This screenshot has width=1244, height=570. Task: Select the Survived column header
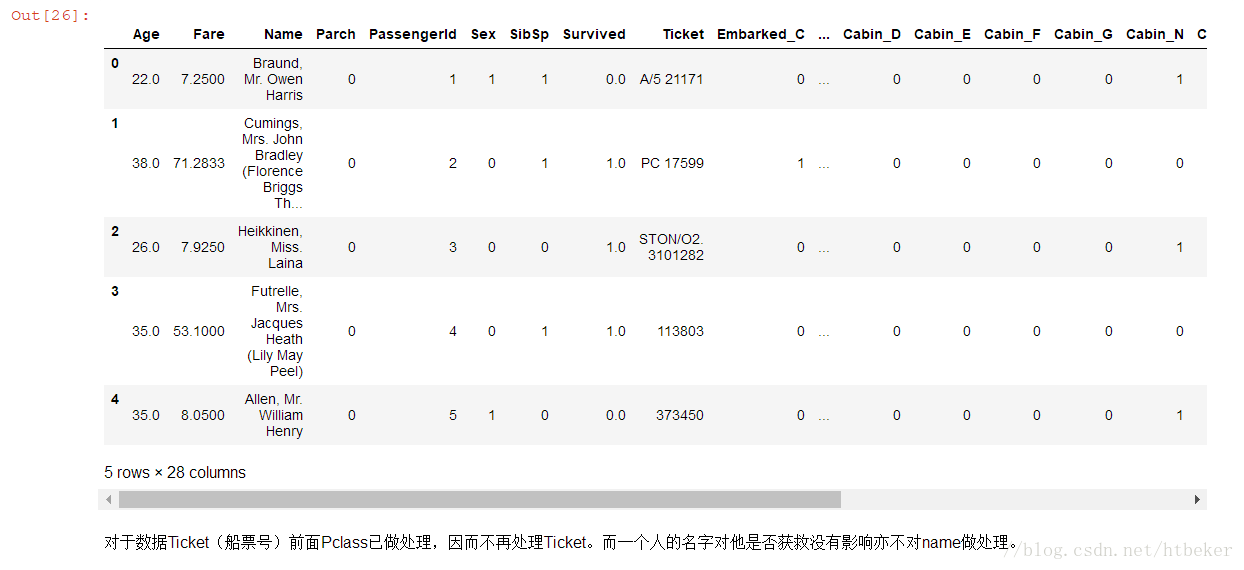click(594, 34)
